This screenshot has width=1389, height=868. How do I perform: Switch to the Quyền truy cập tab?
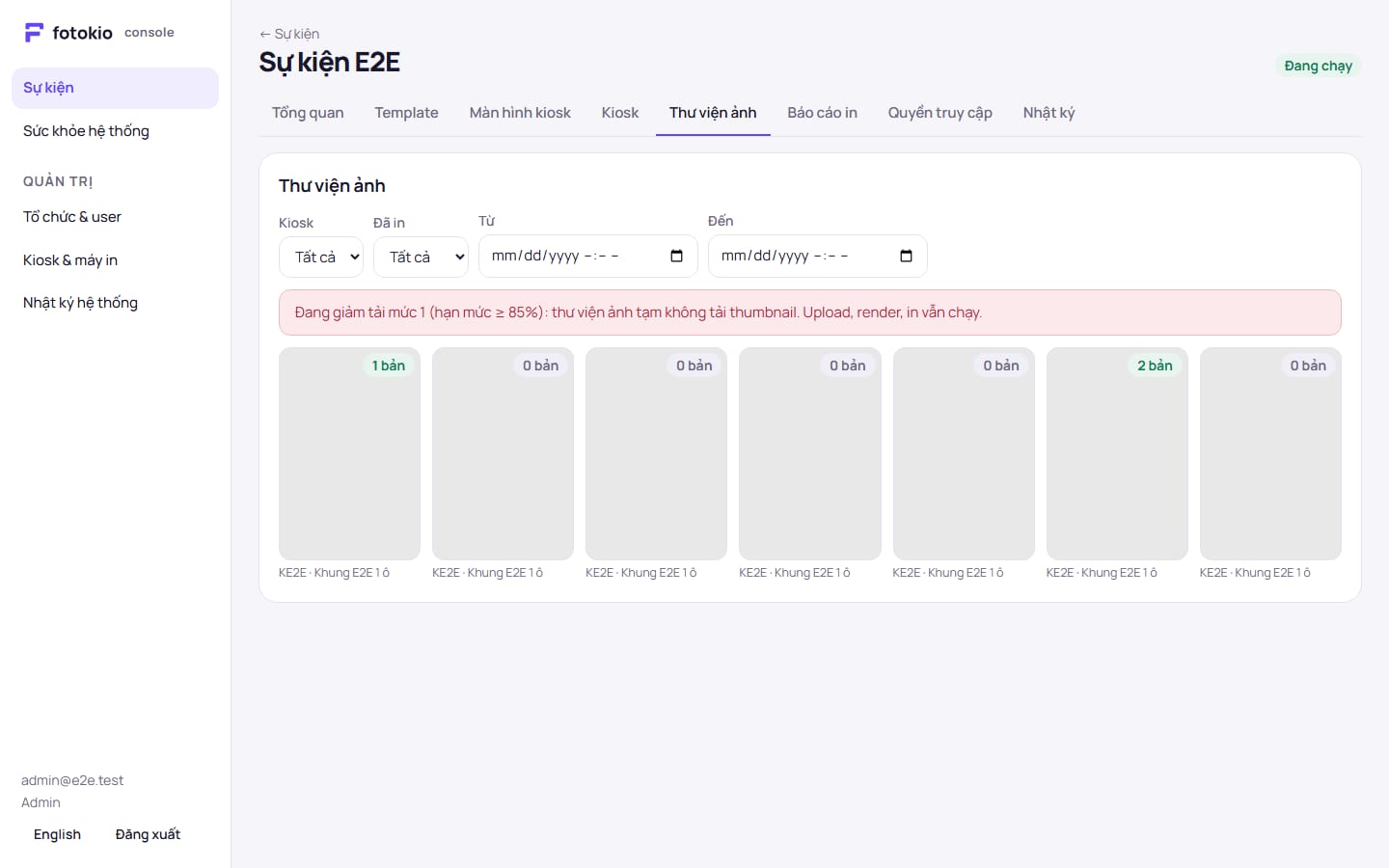(x=940, y=113)
